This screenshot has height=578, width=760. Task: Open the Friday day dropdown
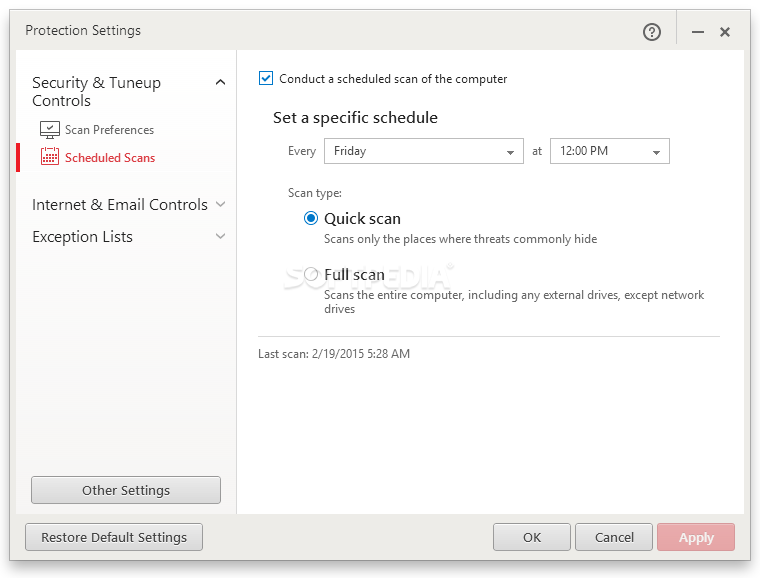423,151
